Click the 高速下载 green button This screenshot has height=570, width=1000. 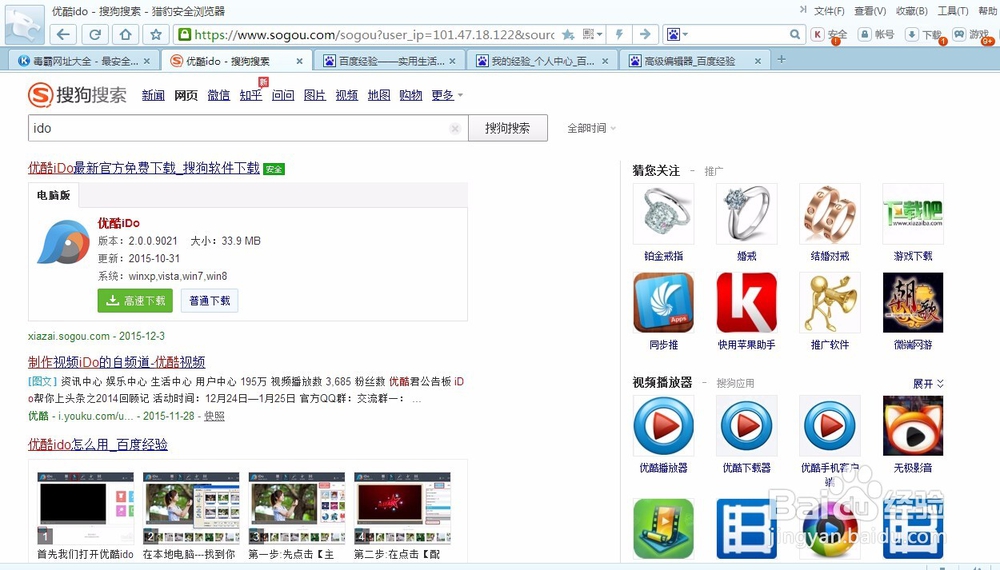click(x=135, y=300)
